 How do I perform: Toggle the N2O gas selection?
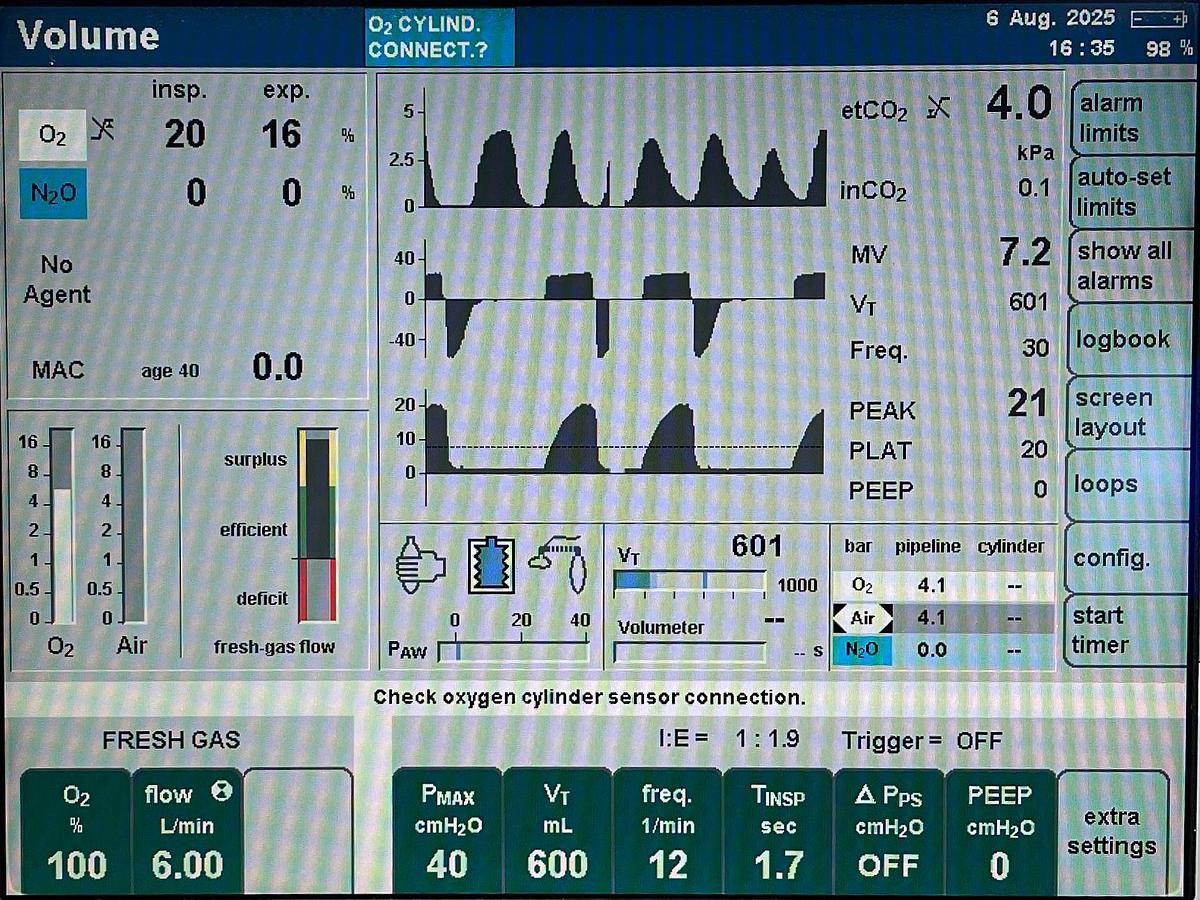(52, 192)
